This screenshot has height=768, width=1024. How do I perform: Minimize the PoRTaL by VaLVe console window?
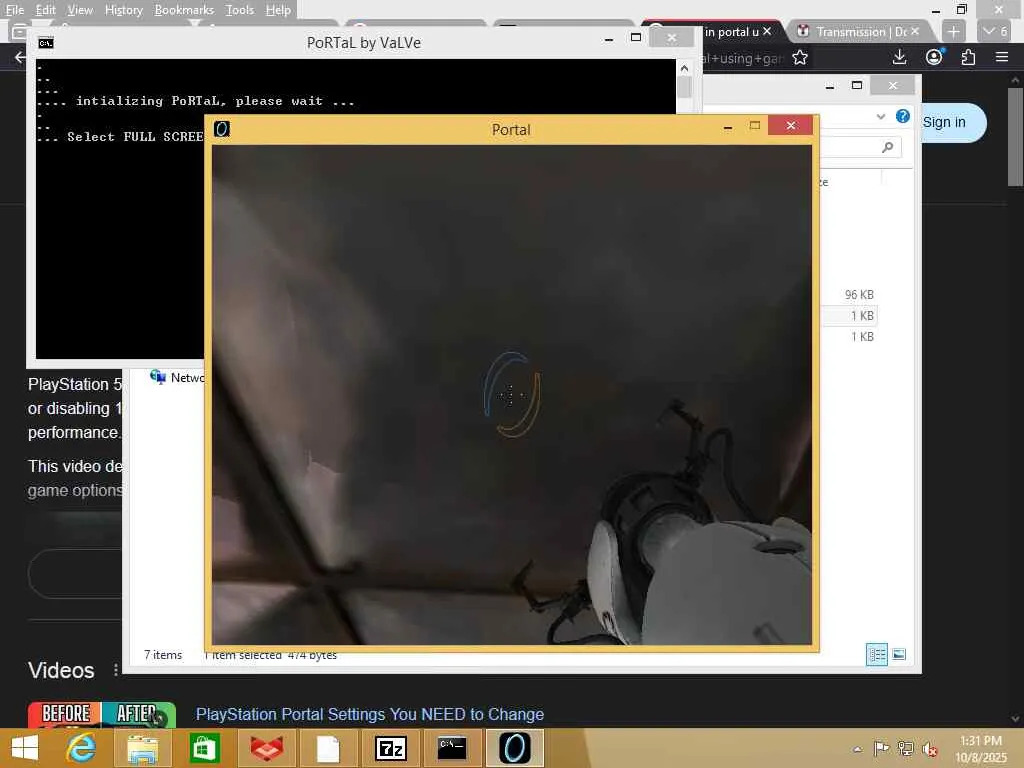coord(609,39)
